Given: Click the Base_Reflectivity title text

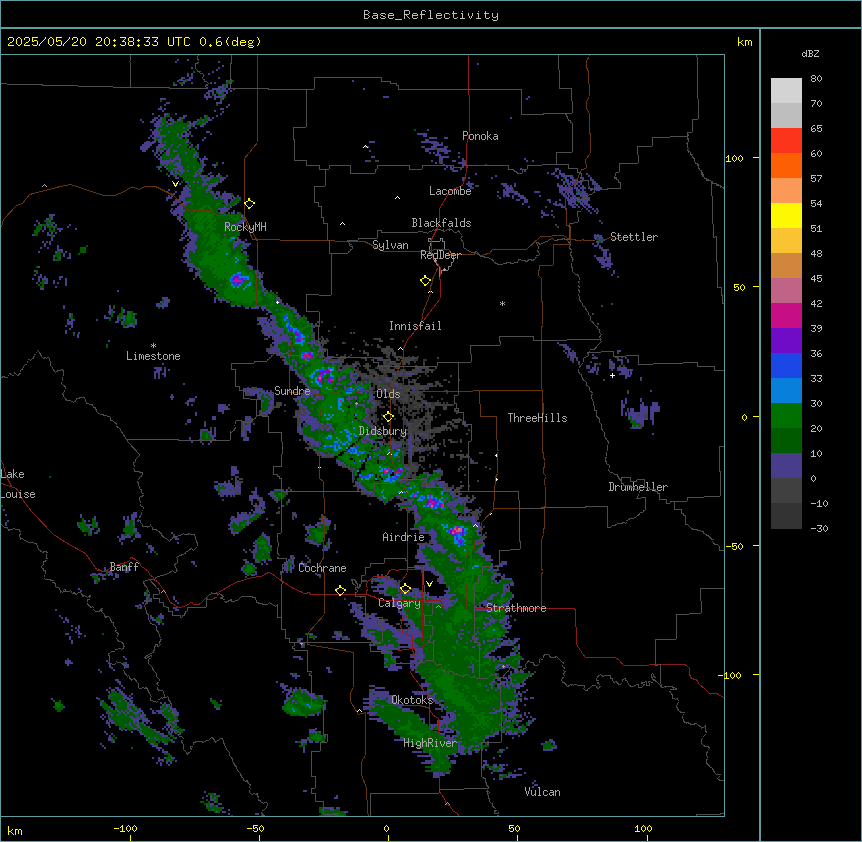Looking at the screenshot, I should coord(431,15).
